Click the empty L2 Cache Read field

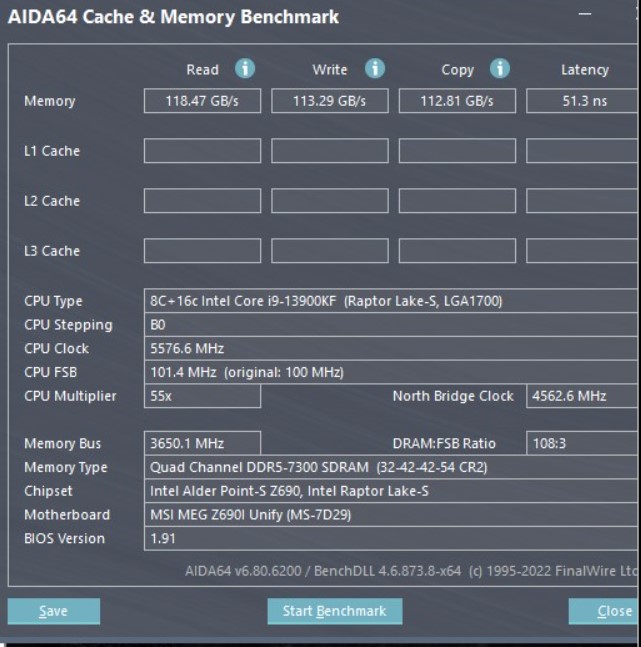point(202,201)
